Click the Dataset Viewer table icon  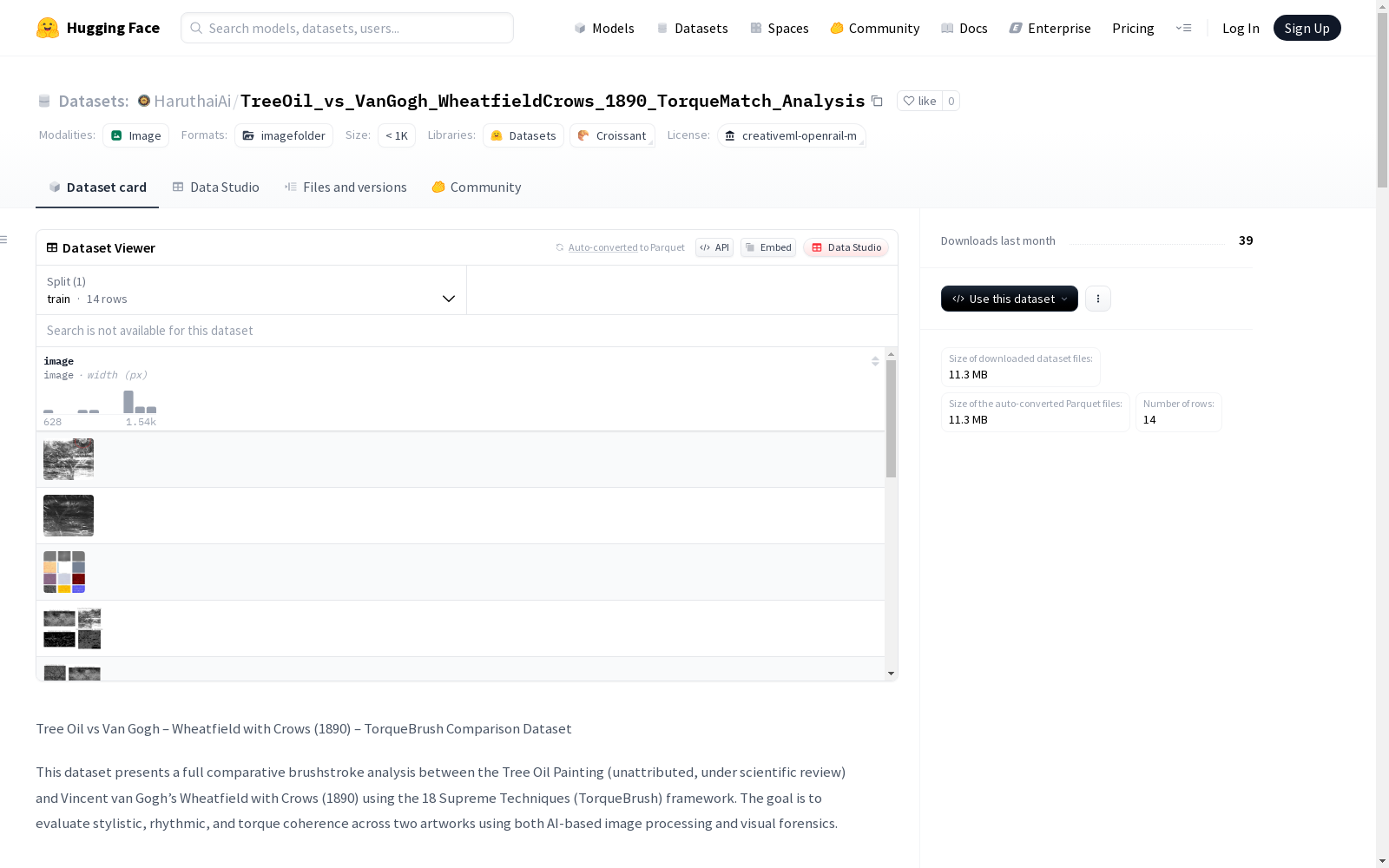pos(52,247)
